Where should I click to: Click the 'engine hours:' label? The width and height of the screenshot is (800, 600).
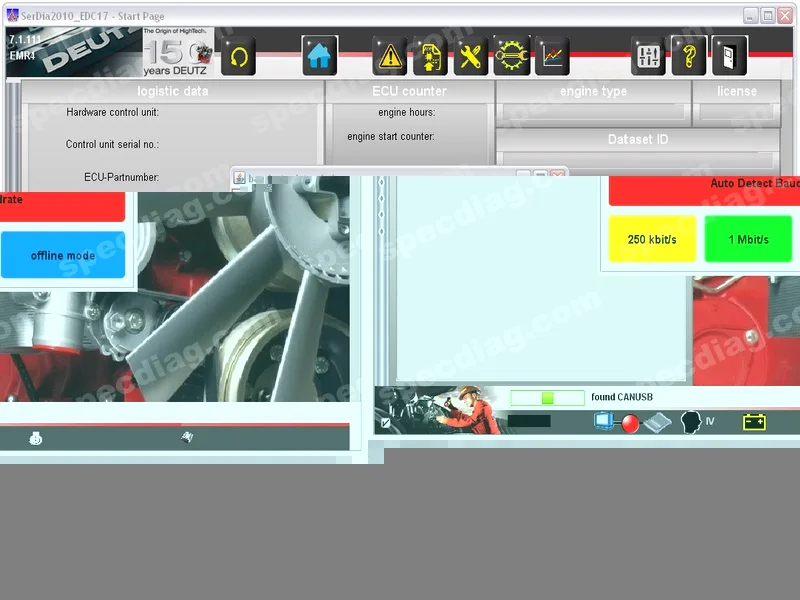407,112
